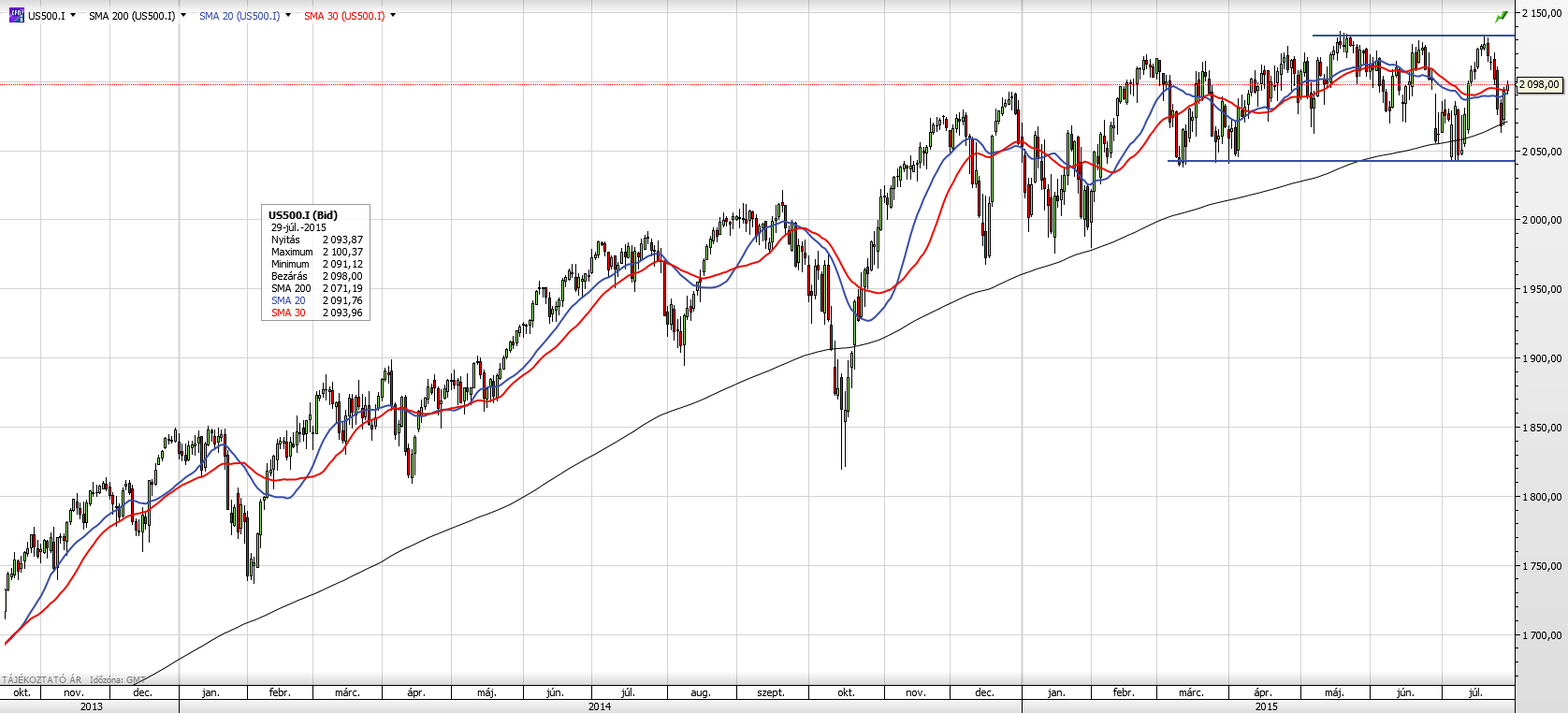Click the 'SMA 30 2 093,96' row

pyautogui.click(x=316, y=313)
